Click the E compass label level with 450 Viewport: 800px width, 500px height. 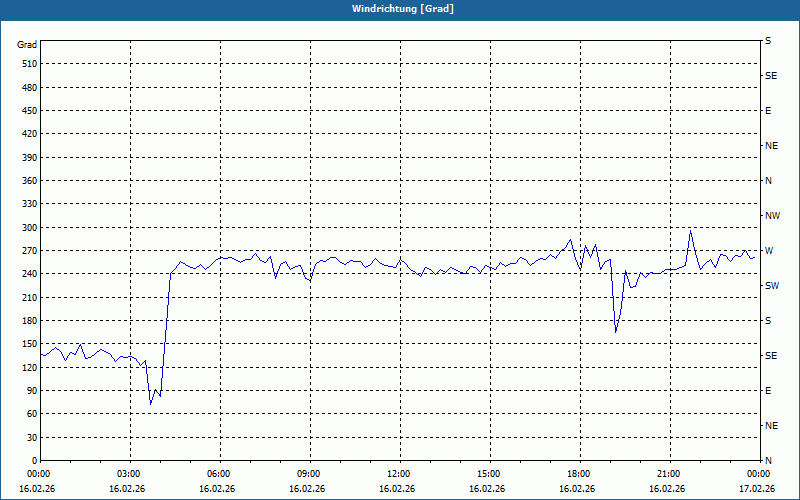click(x=768, y=111)
